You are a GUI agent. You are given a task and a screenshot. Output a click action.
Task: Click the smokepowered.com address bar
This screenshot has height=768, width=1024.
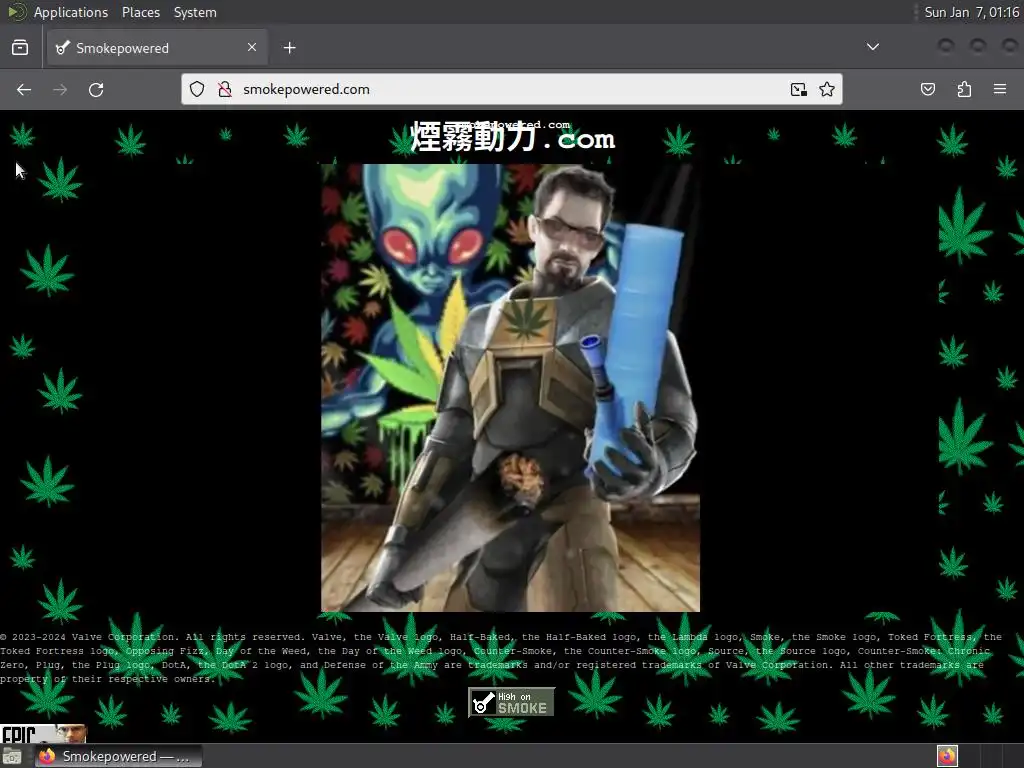pyautogui.click(x=512, y=89)
